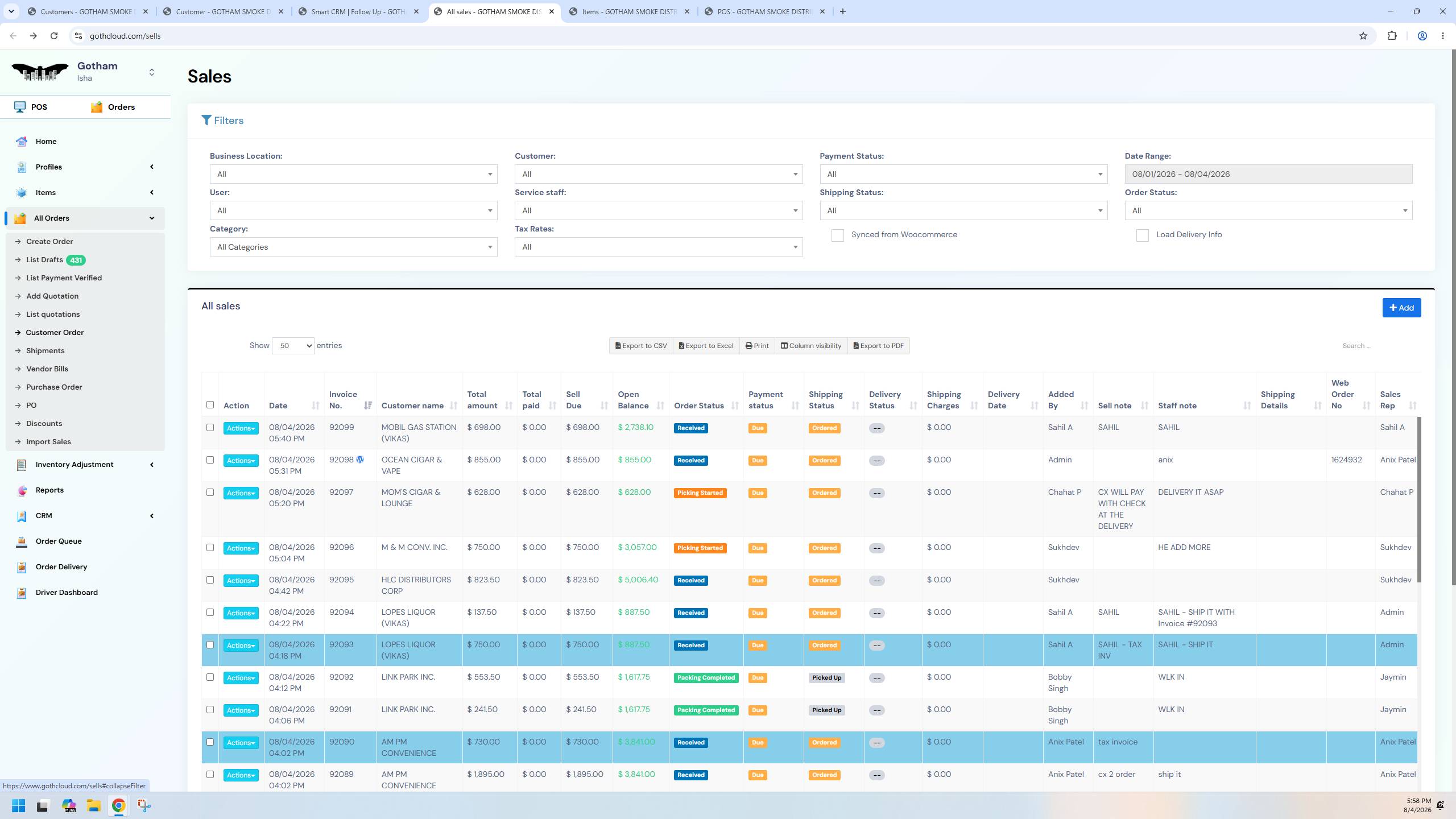Click the Order Queue sidebar icon
This screenshot has width=1456, height=819.
click(x=22, y=541)
